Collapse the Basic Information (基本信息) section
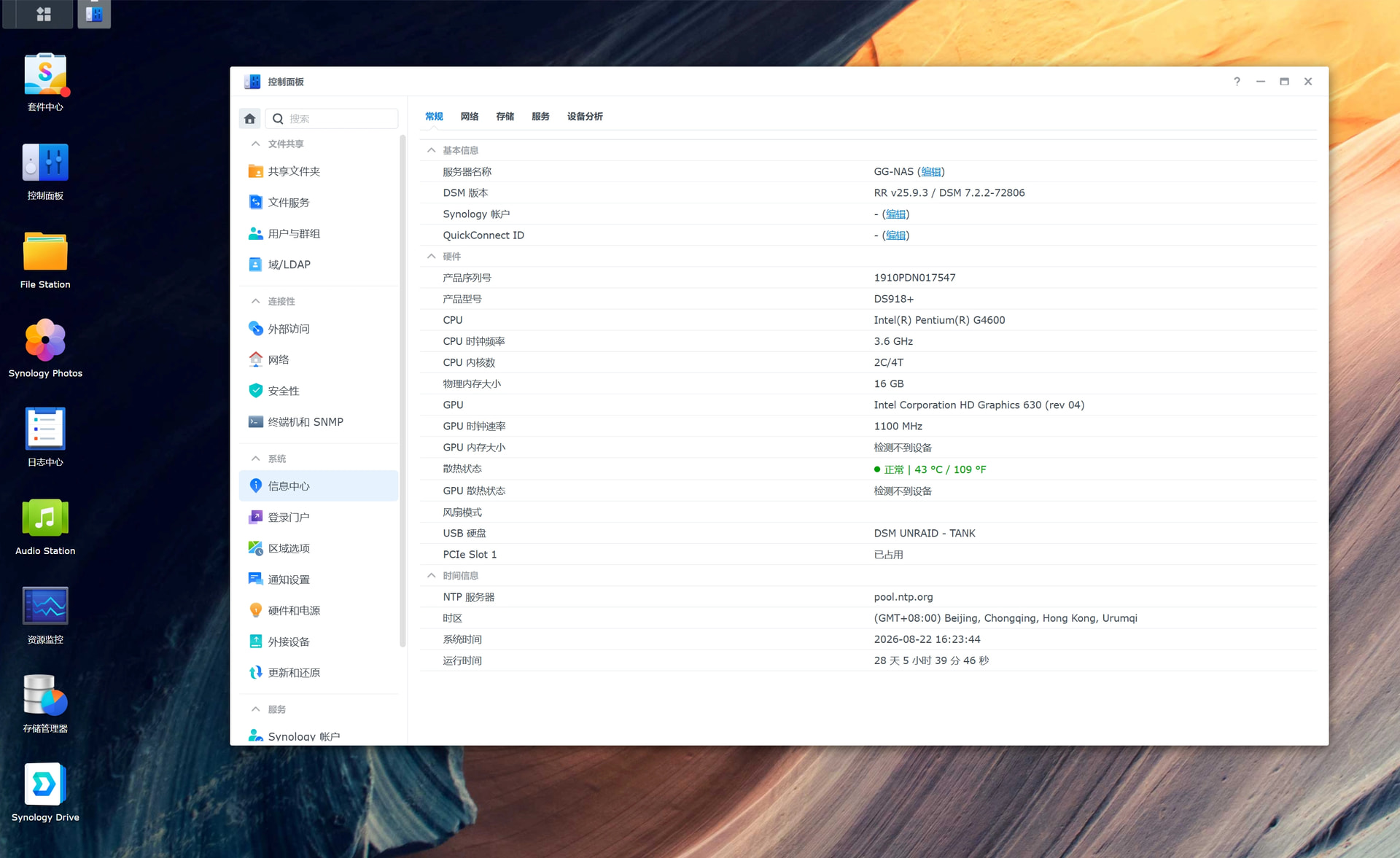This screenshot has height=858, width=1400. point(432,150)
